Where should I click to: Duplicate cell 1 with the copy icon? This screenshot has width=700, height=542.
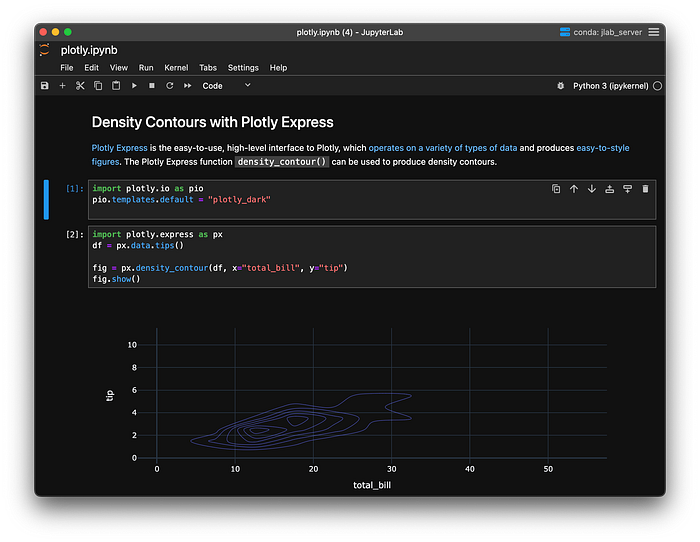point(556,189)
